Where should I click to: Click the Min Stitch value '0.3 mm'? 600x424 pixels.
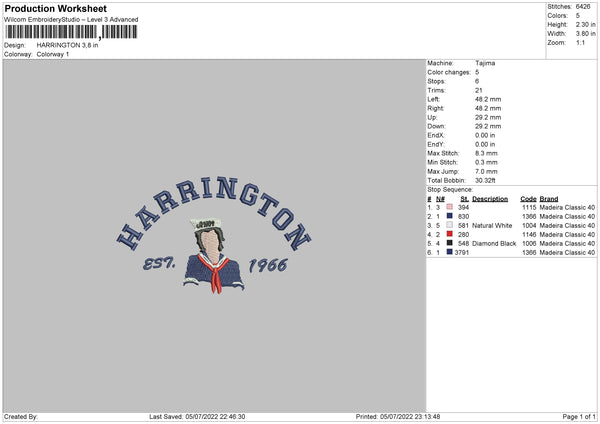click(486, 162)
